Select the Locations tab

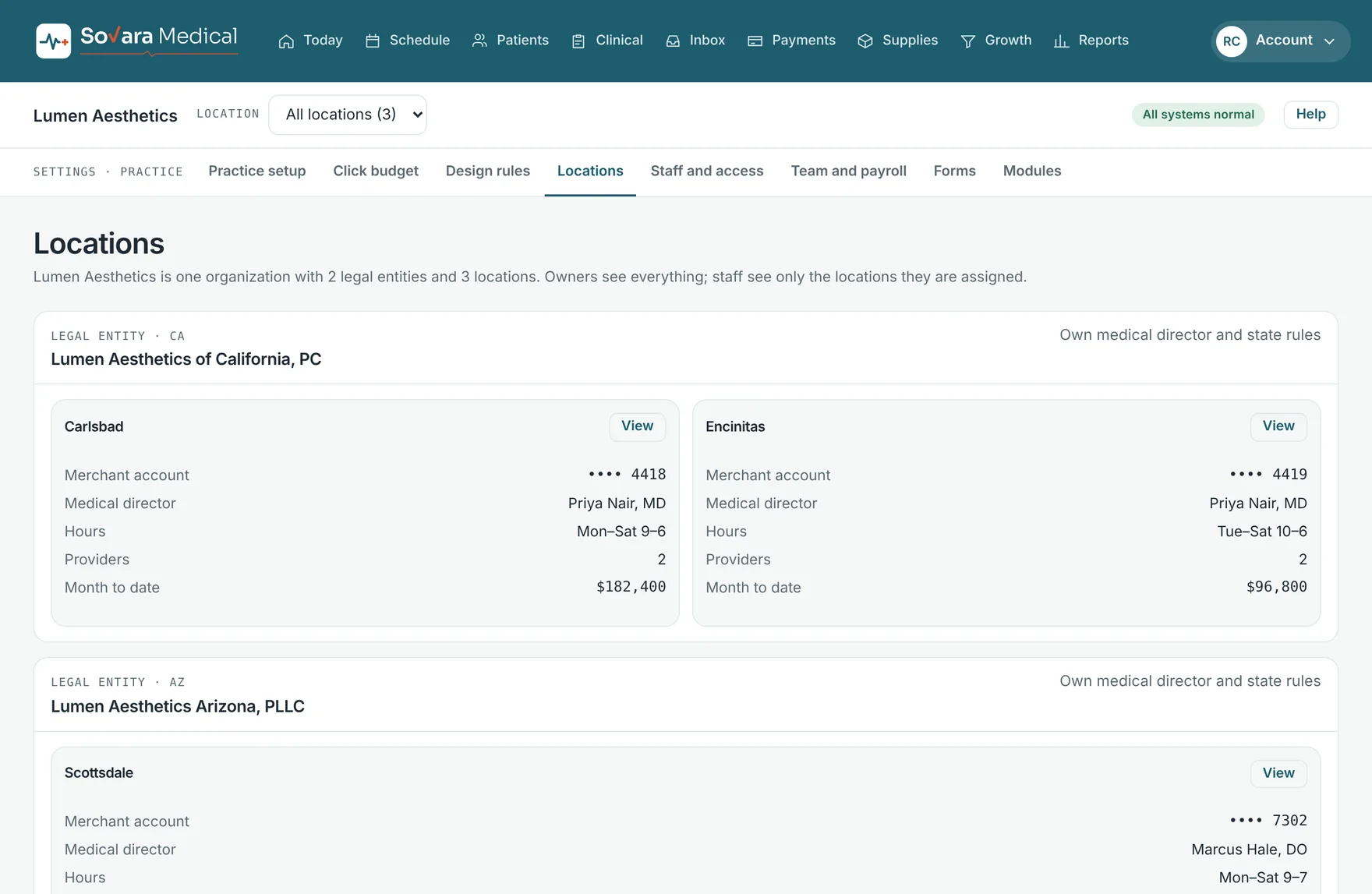coord(590,171)
